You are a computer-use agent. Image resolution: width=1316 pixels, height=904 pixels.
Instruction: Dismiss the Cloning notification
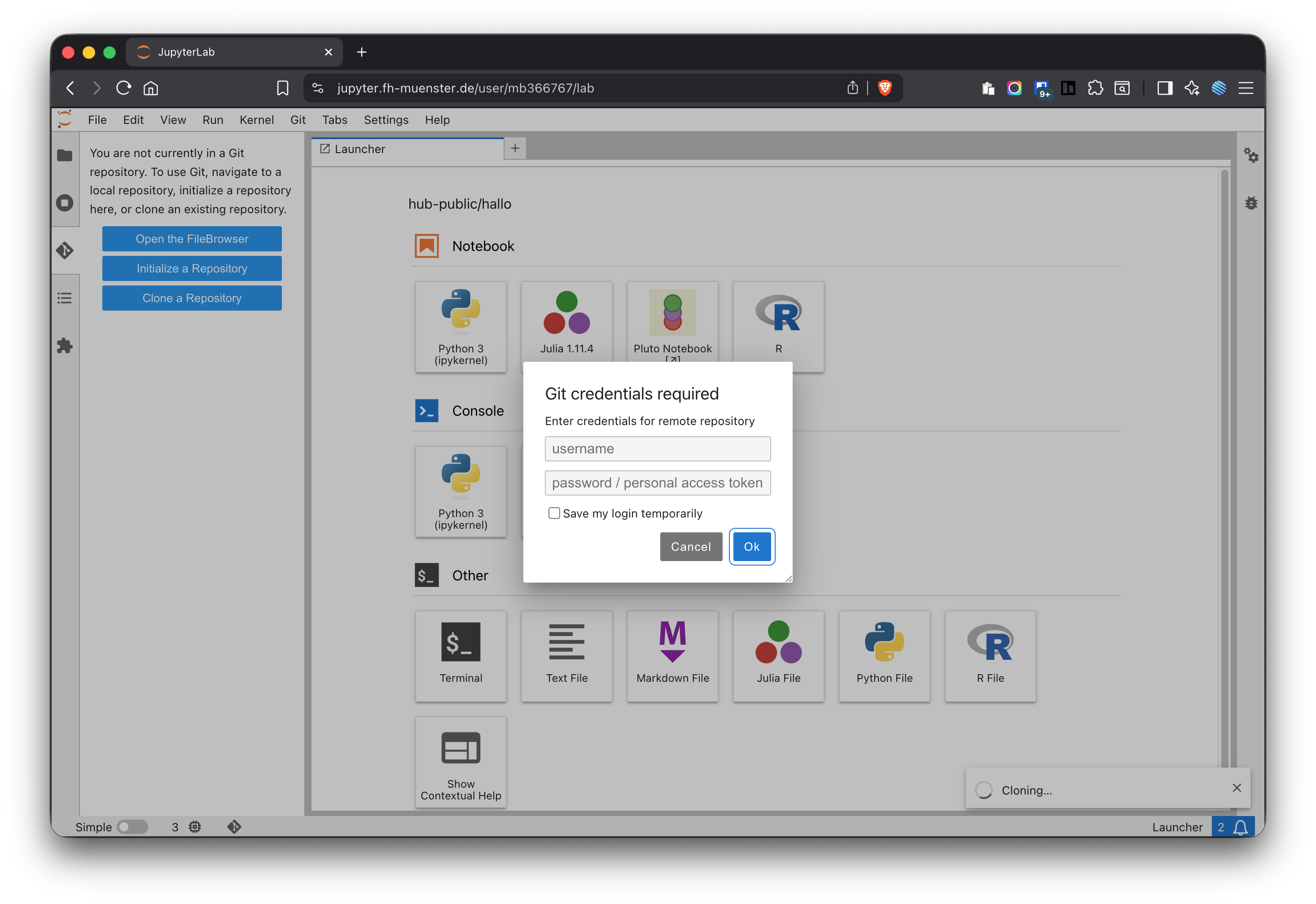pos(1236,788)
